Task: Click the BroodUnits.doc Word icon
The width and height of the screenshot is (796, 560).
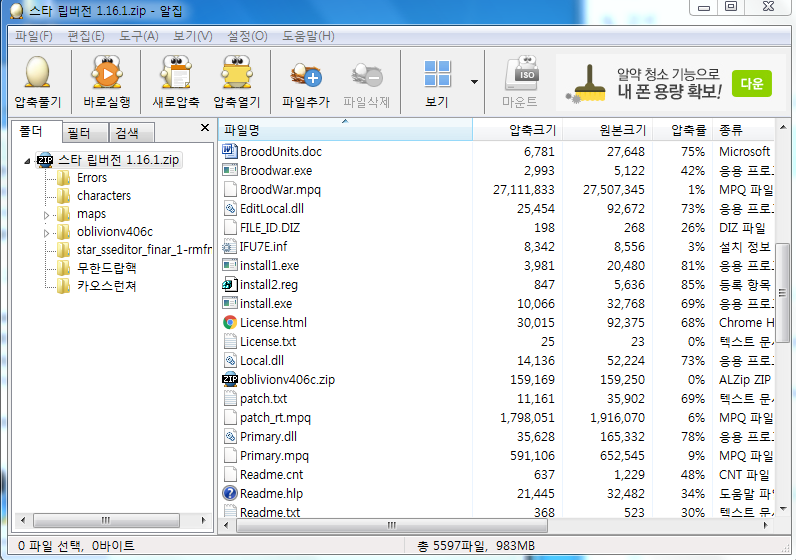Action: click(x=230, y=151)
